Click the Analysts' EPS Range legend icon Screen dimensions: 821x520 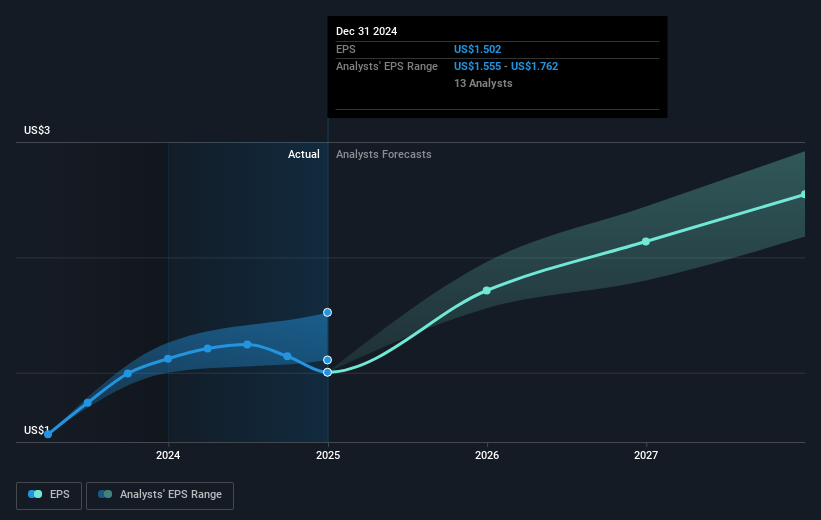coord(105,494)
